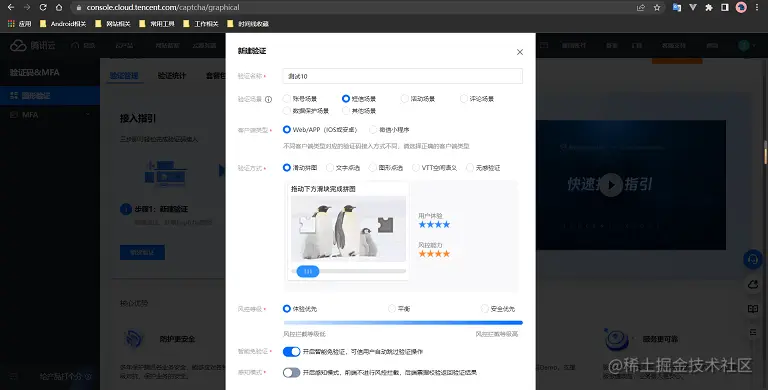Choose 微信小程序 client type radio
The height and width of the screenshot is (390, 768).
(x=373, y=130)
